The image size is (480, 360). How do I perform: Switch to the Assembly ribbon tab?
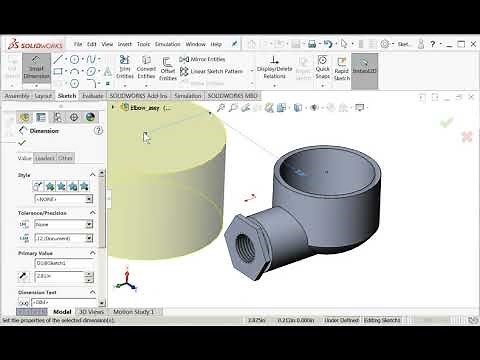pyautogui.click(x=17, y=96)
